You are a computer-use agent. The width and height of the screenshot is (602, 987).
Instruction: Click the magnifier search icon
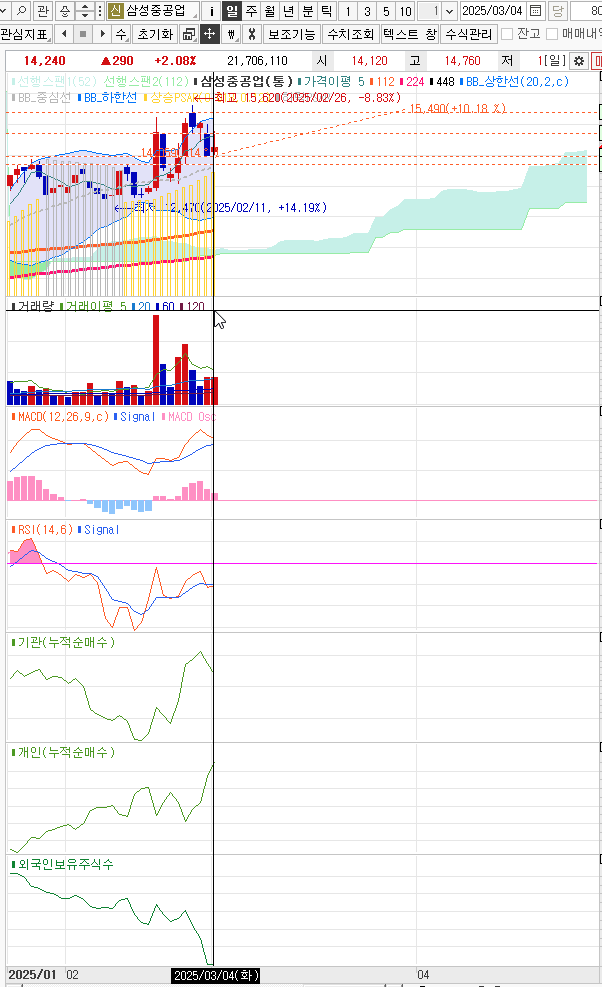pyautogui.click(x=21, y=11)
